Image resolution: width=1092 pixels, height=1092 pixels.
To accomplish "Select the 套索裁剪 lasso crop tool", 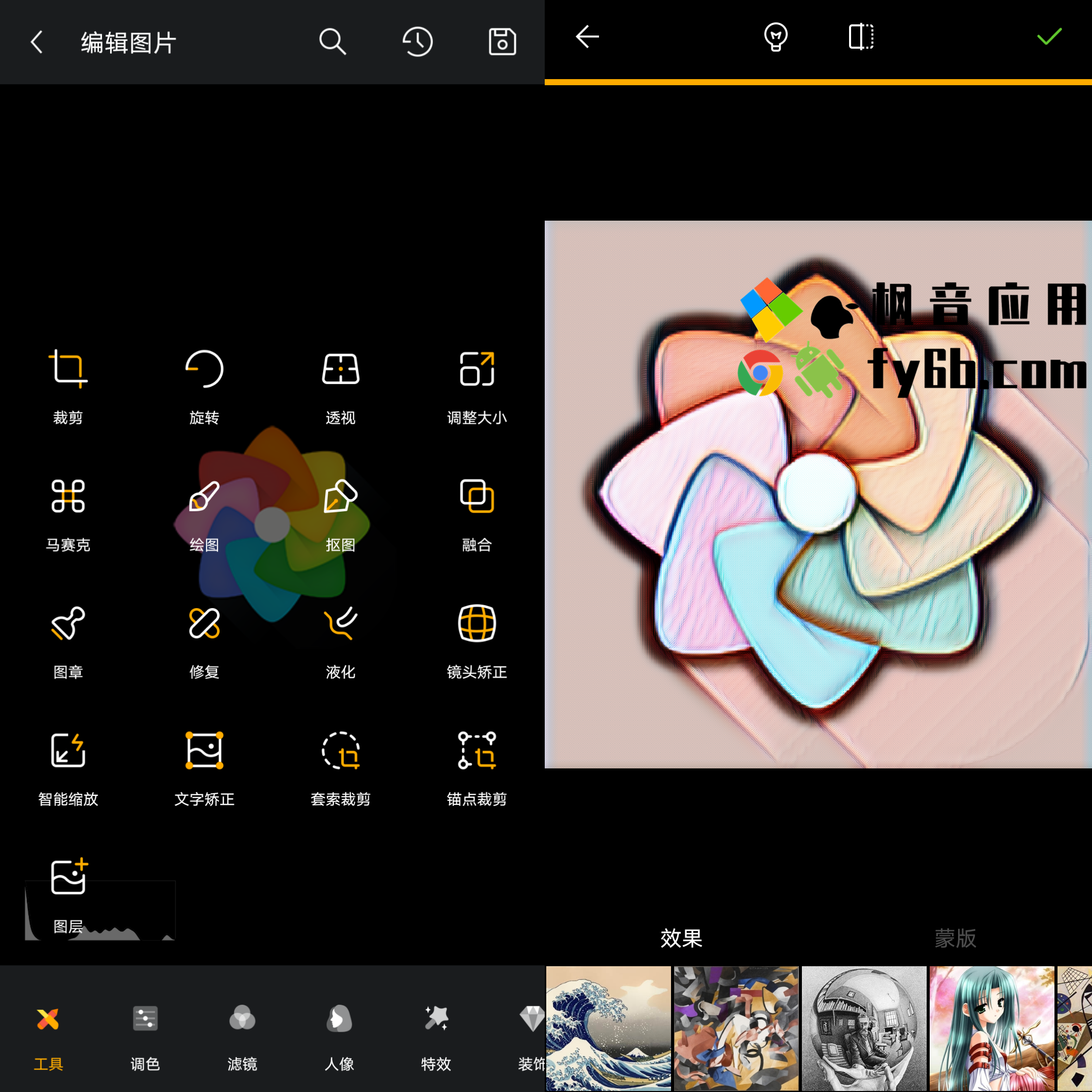I will tap(340, 769).
